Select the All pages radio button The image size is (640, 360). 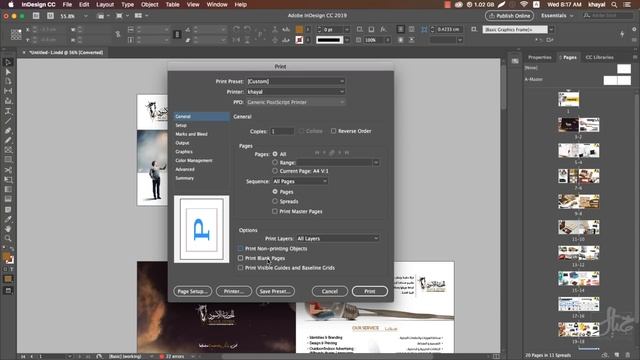(x=275, y=154)
